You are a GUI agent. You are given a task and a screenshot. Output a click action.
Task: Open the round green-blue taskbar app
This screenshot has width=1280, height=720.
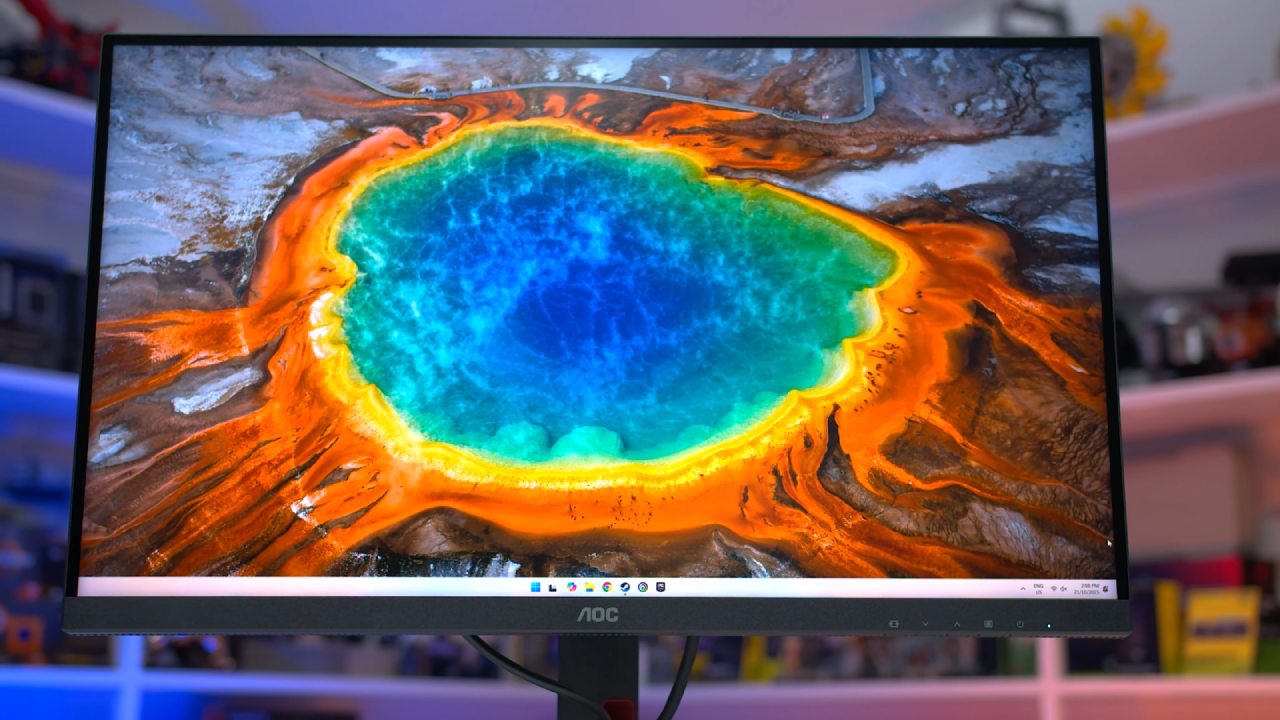tap(643, 587)
